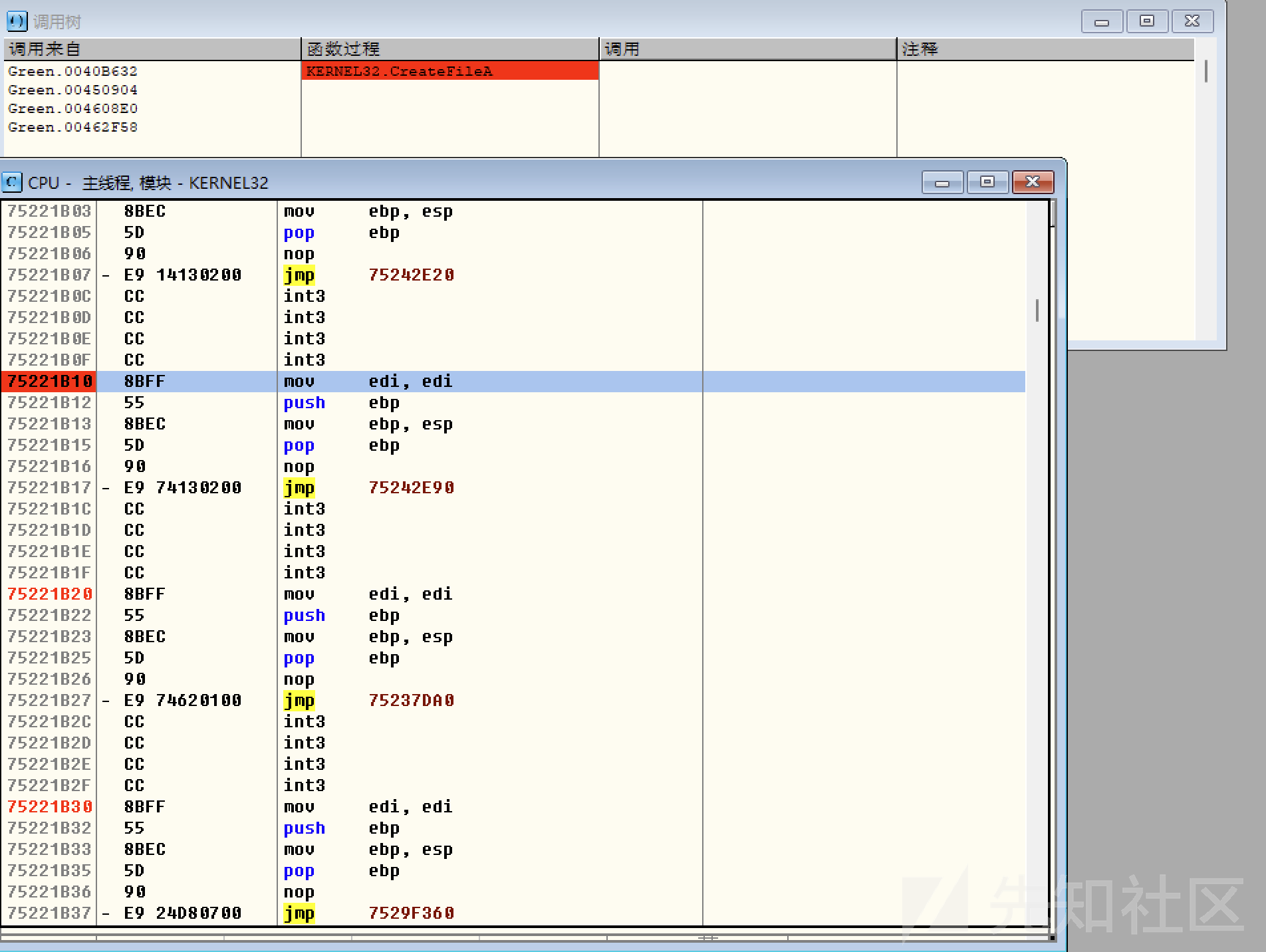Screen dimensions: 1266x952
Task: Select pop ebp at 75221B15
Action: (x=342, y=445)
